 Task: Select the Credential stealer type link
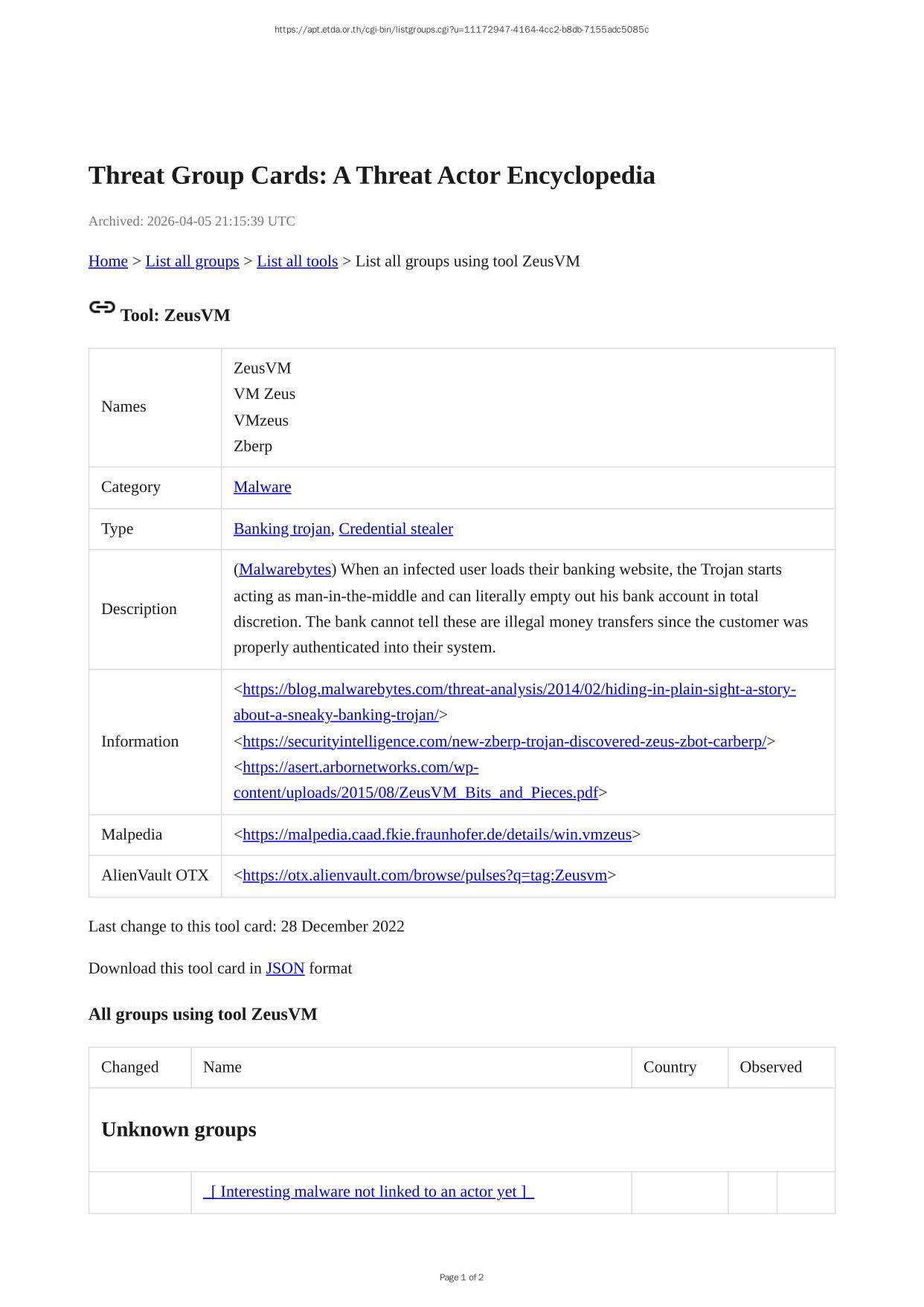(x=395, y=529)
